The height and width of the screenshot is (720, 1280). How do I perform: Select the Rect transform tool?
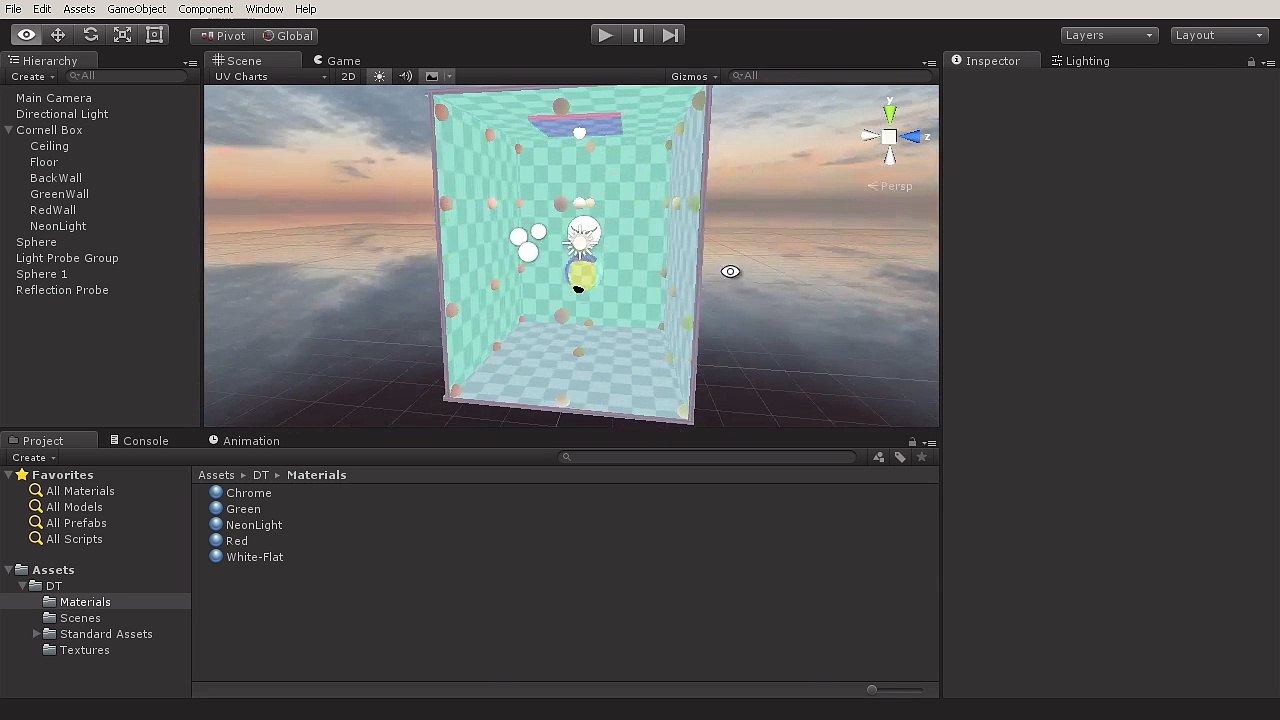tap(154, 35)
